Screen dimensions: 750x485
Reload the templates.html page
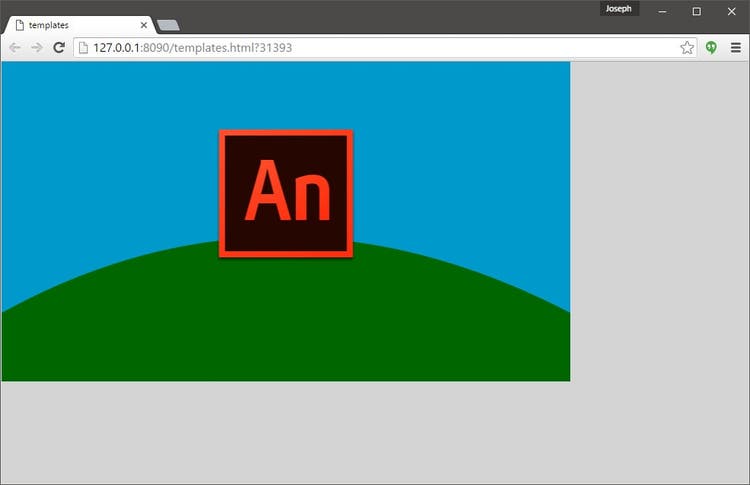[x=60, y=47]
